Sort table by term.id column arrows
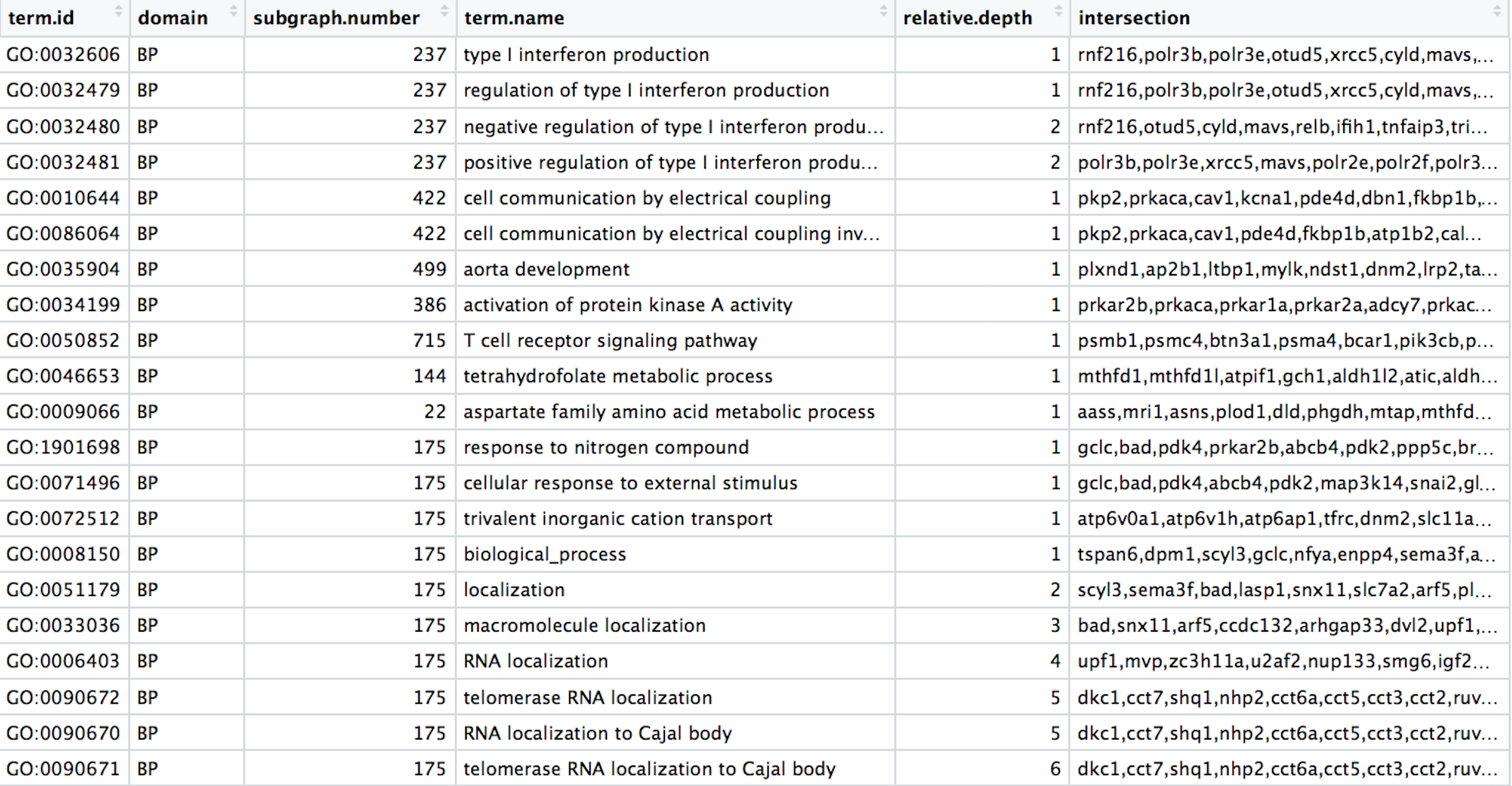Viewport: 1512px width, 786px height. 119,11
